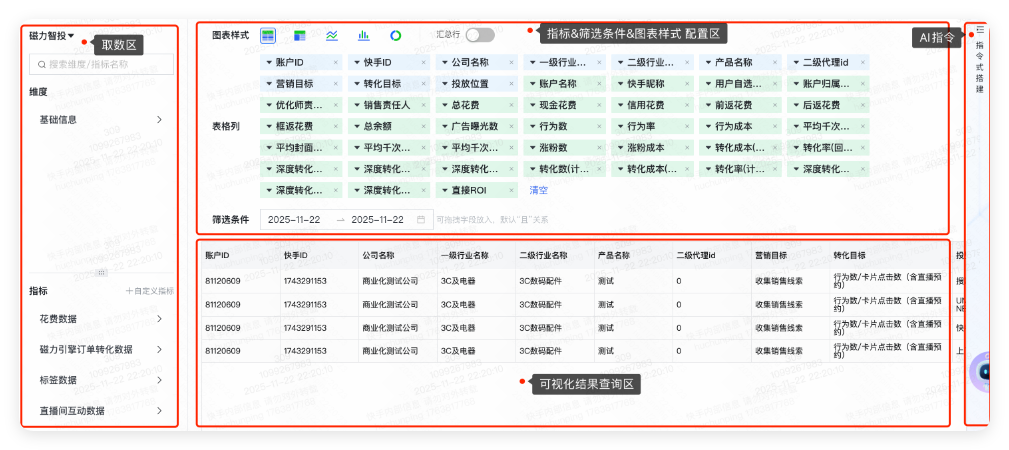
Task: Choose the donut chart style icon
Action: [396, 35]
